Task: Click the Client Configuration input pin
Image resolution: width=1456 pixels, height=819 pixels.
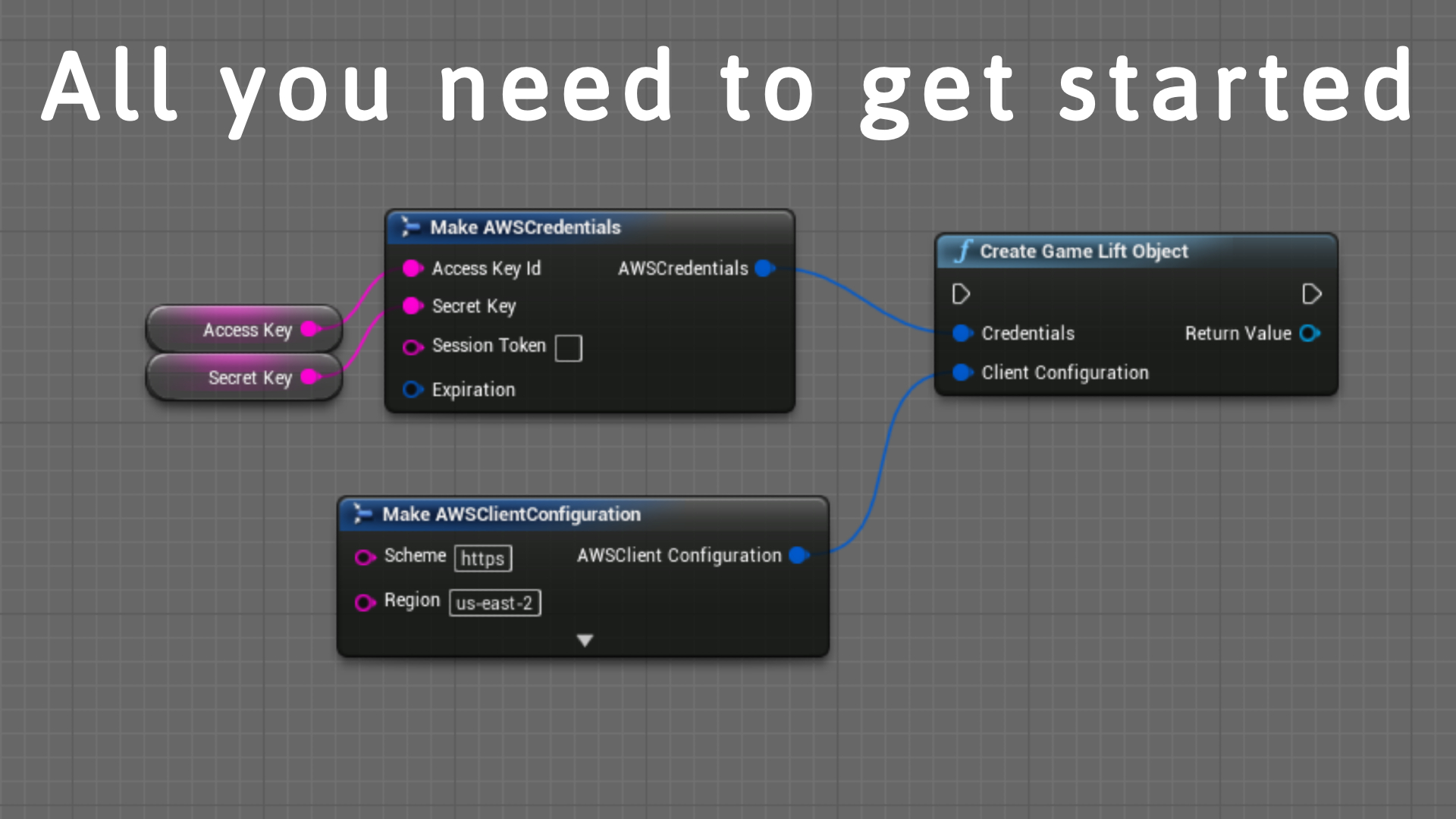Action: [962, 372]
